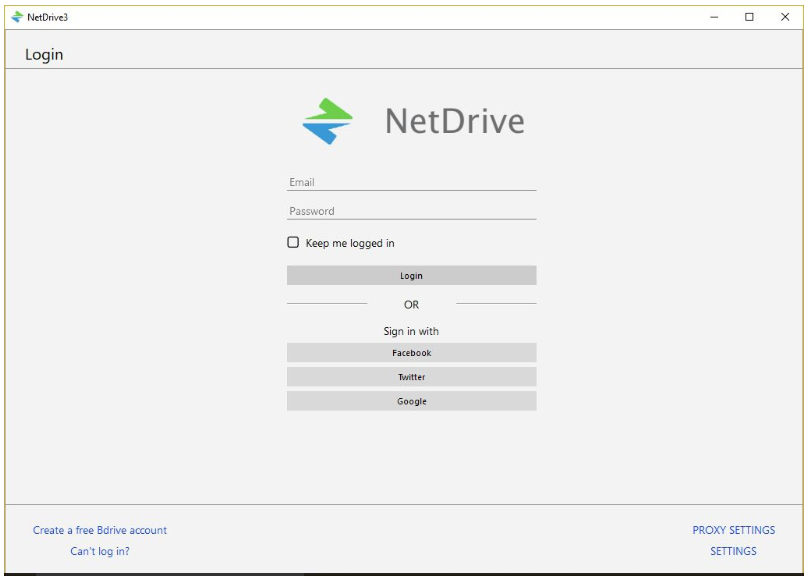Click the NetDrive wordmark text
Screen dimensions: 808x580
coord(454,121)
